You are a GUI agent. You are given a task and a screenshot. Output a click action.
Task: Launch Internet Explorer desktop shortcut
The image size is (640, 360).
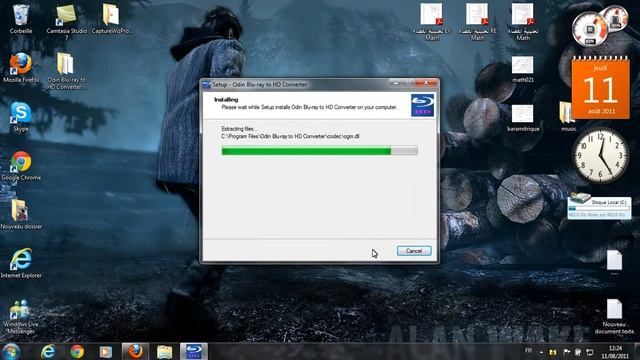point(21,264)
